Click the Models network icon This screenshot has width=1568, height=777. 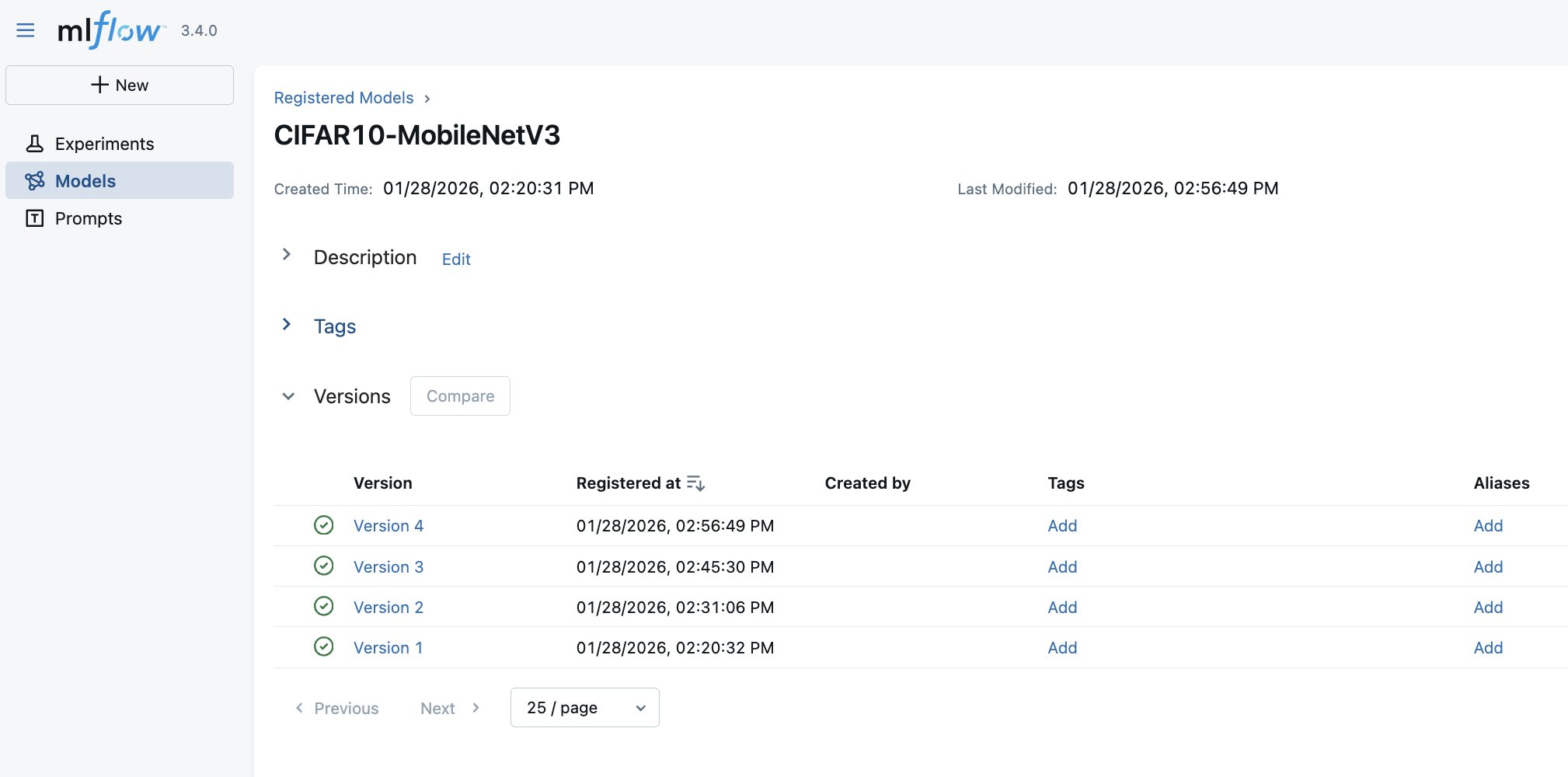[x=35, y=181]
